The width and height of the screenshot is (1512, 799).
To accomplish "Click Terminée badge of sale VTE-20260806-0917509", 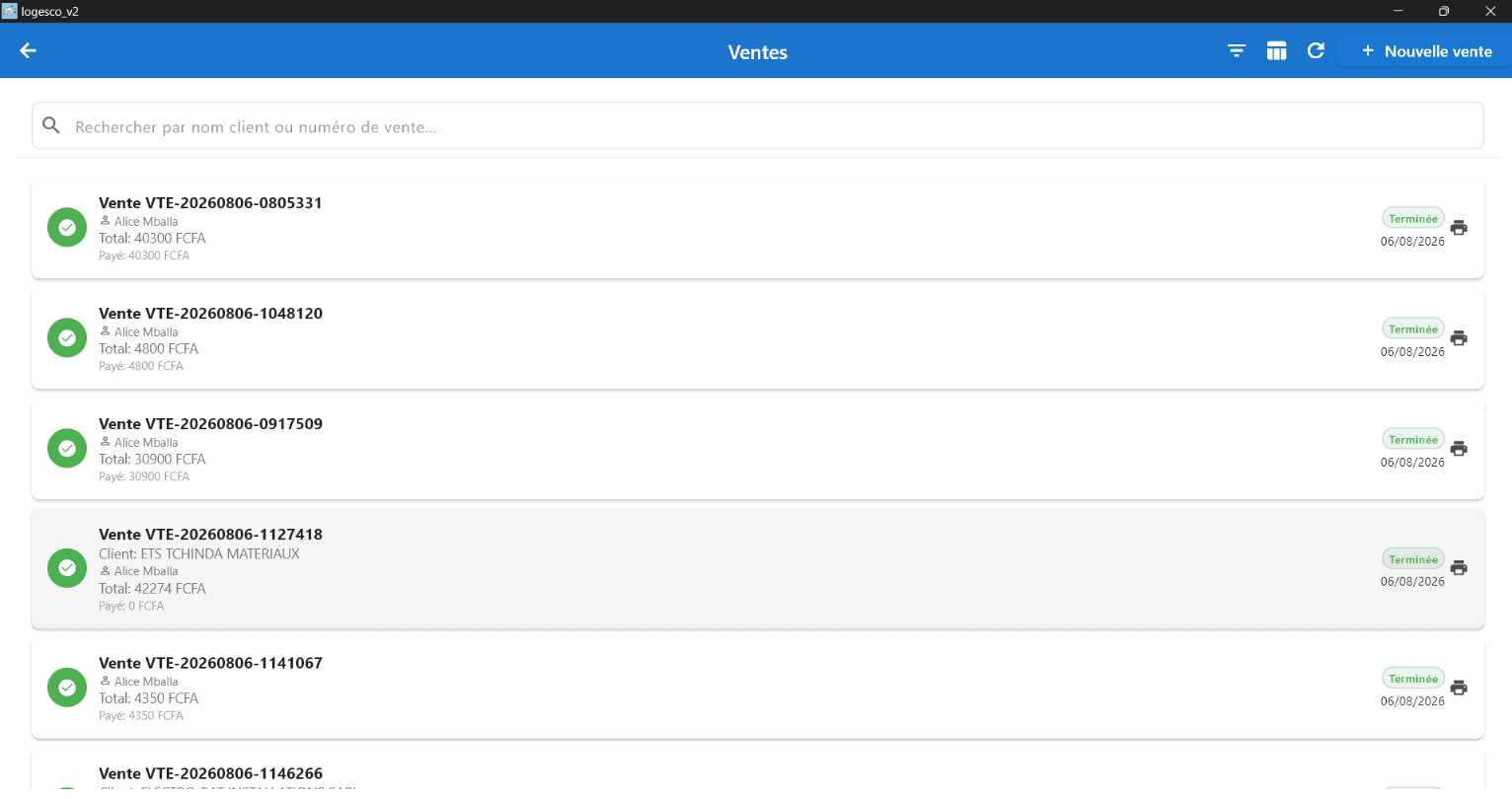I will coord(1413,439).
